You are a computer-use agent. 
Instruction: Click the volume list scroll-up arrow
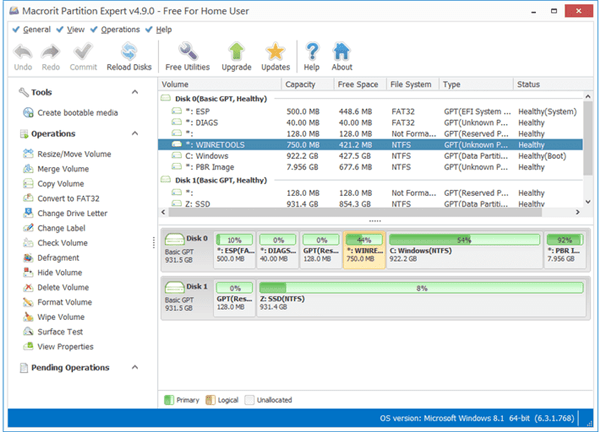click(x=588, y=96)
